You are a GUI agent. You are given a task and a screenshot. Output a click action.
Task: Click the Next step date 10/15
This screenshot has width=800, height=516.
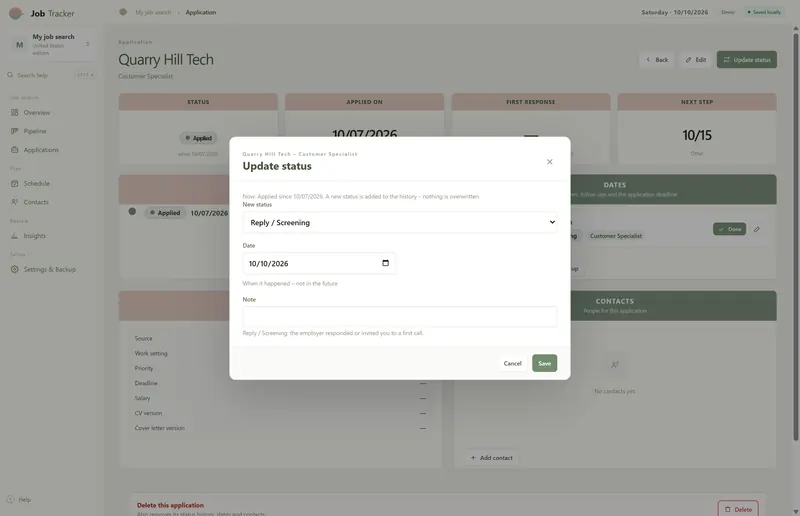tap(697, 135)
